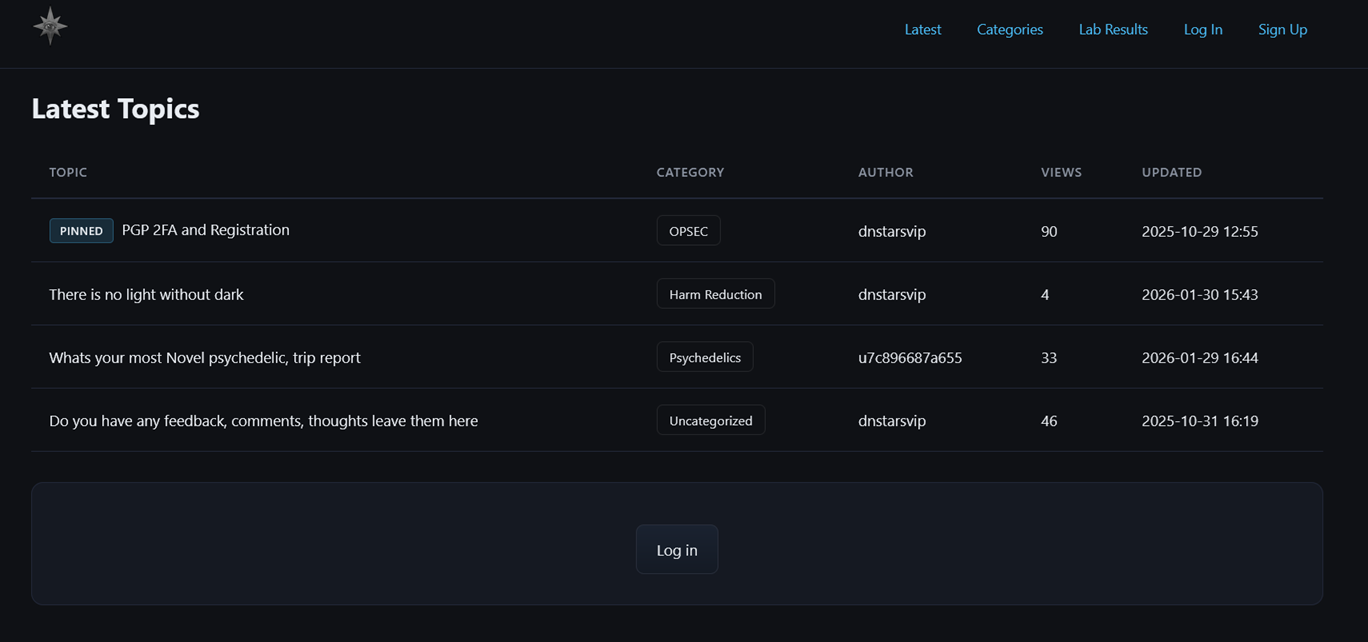This screenshot has width=1368, height=642.
Task: Click the Log In link in the navbar
Action: click(x=1202, y=29)
